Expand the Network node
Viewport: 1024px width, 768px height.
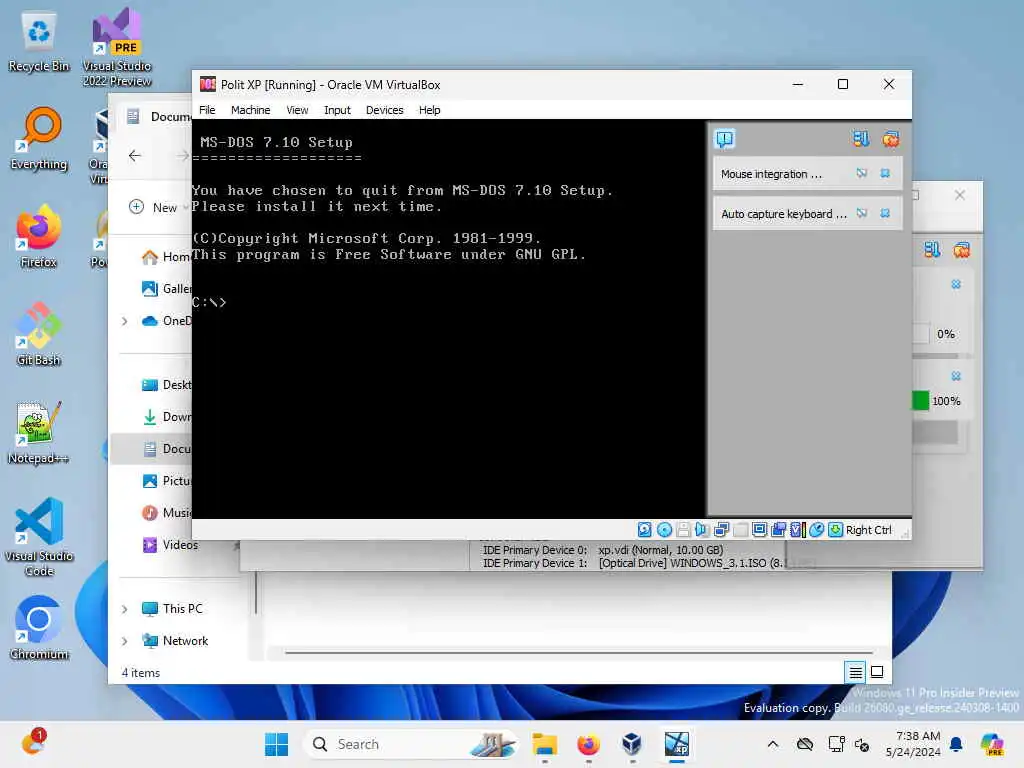[x=125, y=641]
